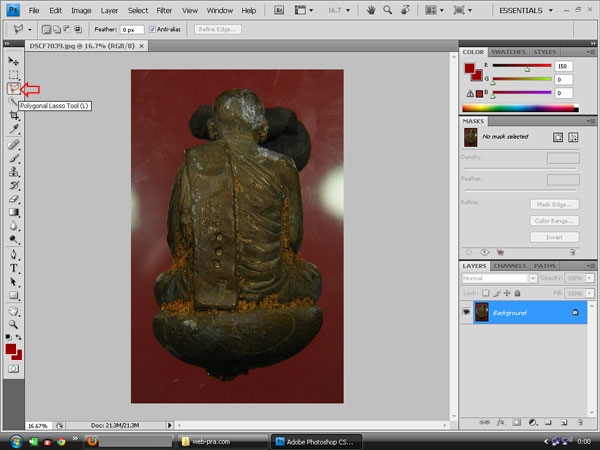The width and height of the screenshot is (600, 450).
Task: Click the Invert button in Masks
Action: click(x=554, y=237)
